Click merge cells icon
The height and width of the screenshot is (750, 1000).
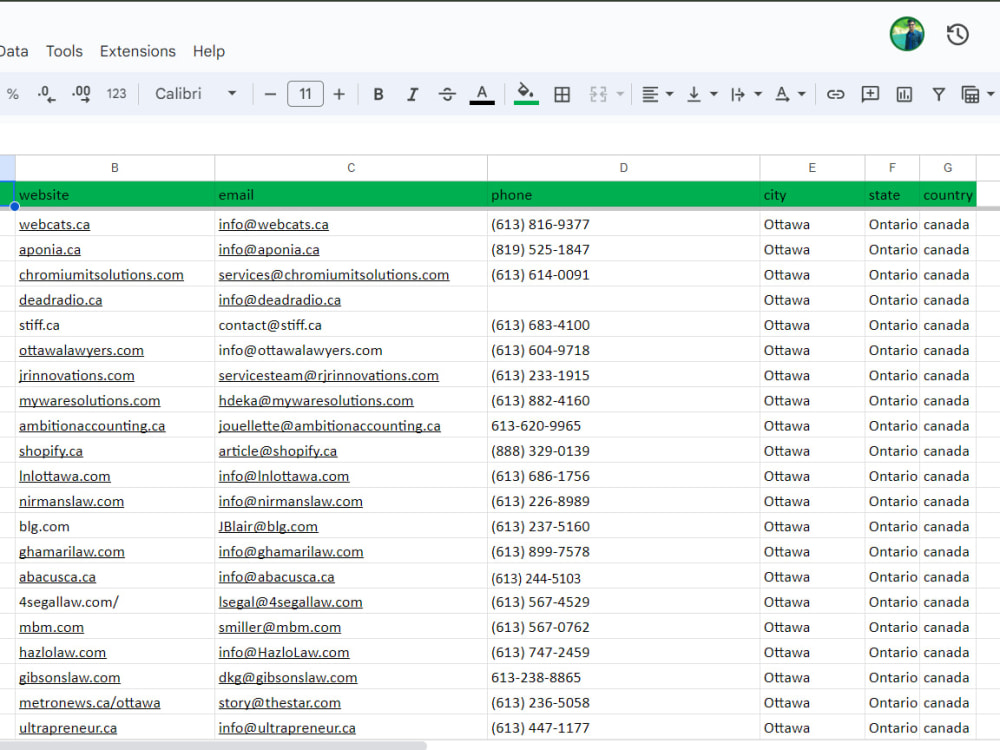(x=598, y=94)
